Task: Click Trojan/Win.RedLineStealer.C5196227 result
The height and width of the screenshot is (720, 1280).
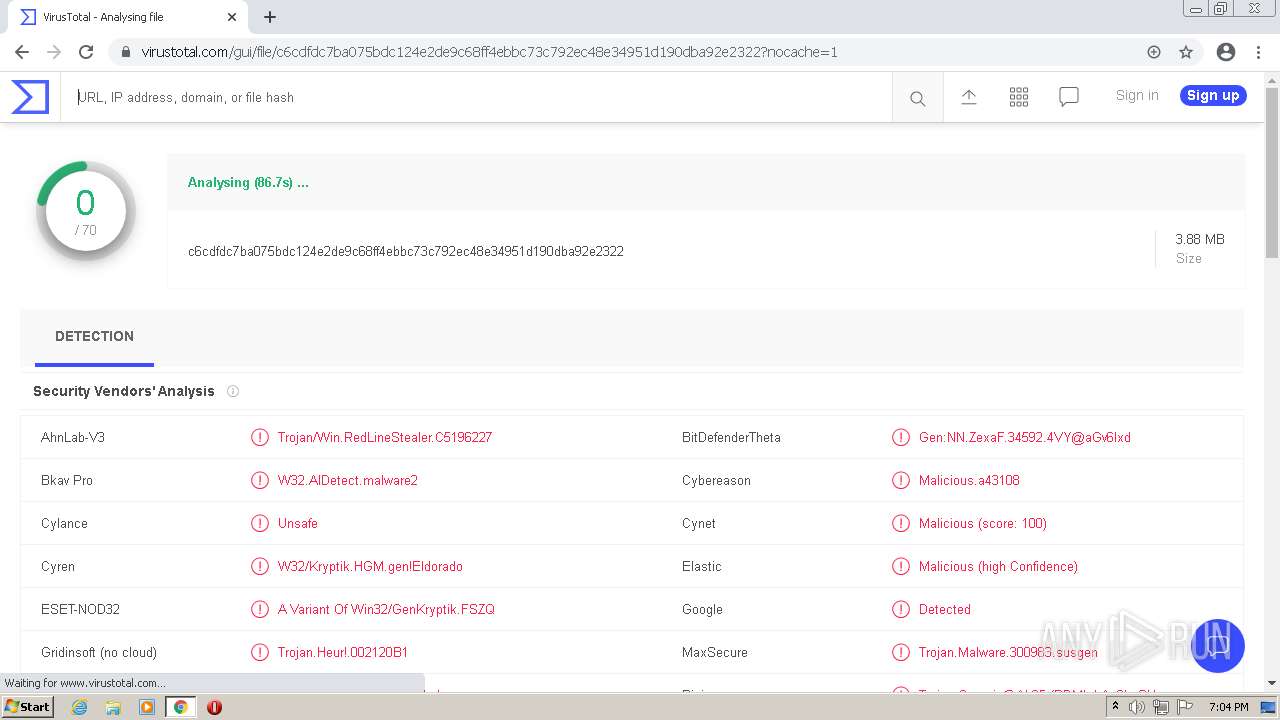Action: [x=385, y=437]
